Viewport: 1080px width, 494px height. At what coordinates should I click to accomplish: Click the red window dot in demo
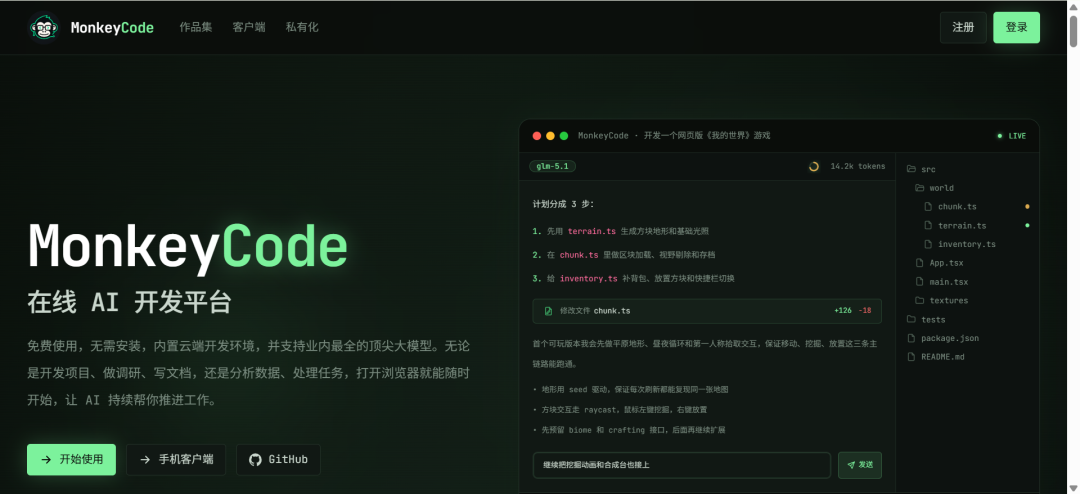click(x=537, y=136)
